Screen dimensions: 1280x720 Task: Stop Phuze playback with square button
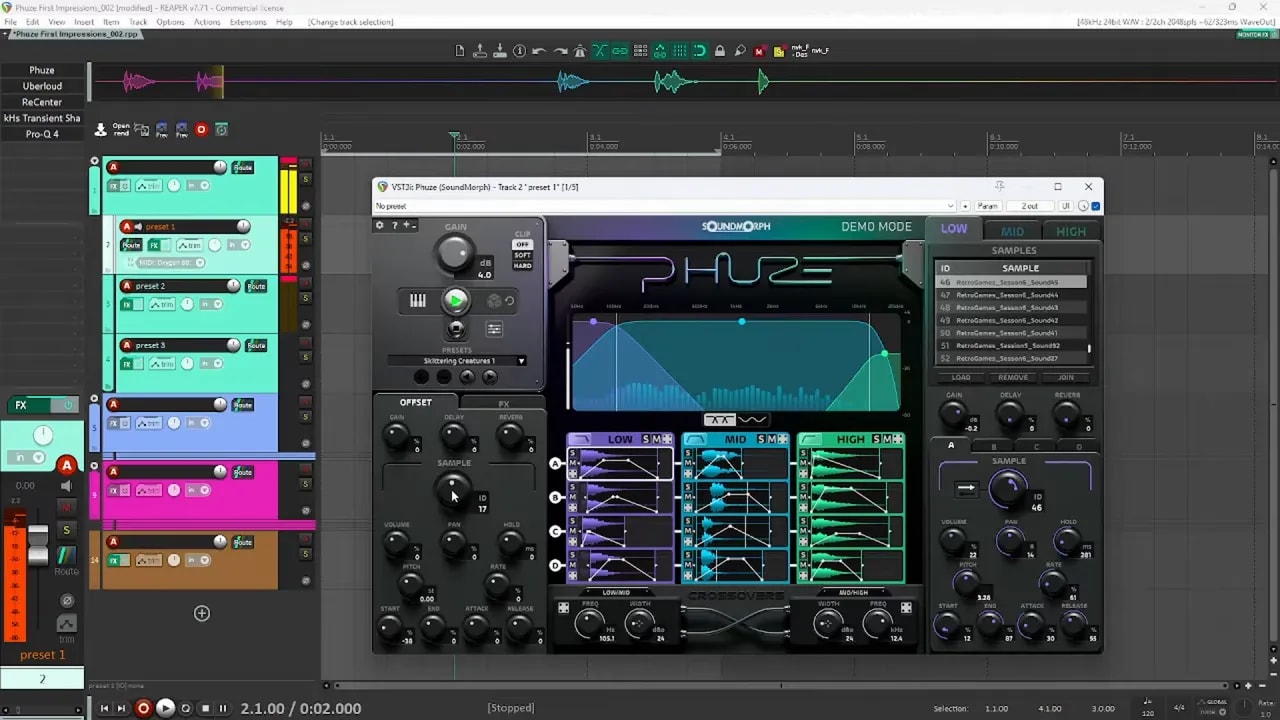pos(456,328)
